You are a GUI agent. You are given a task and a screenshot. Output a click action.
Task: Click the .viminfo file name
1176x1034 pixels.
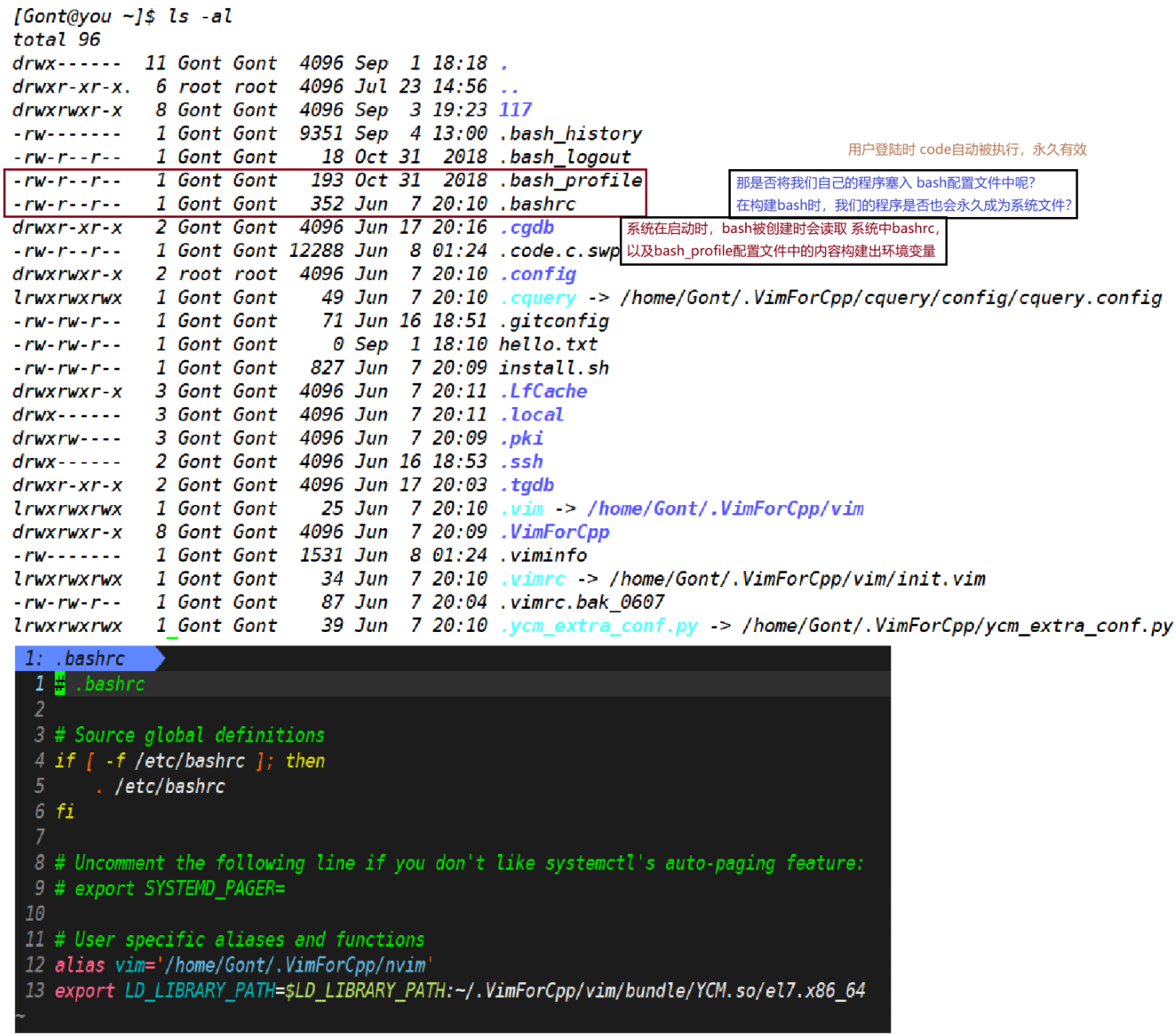coord(543,554)
